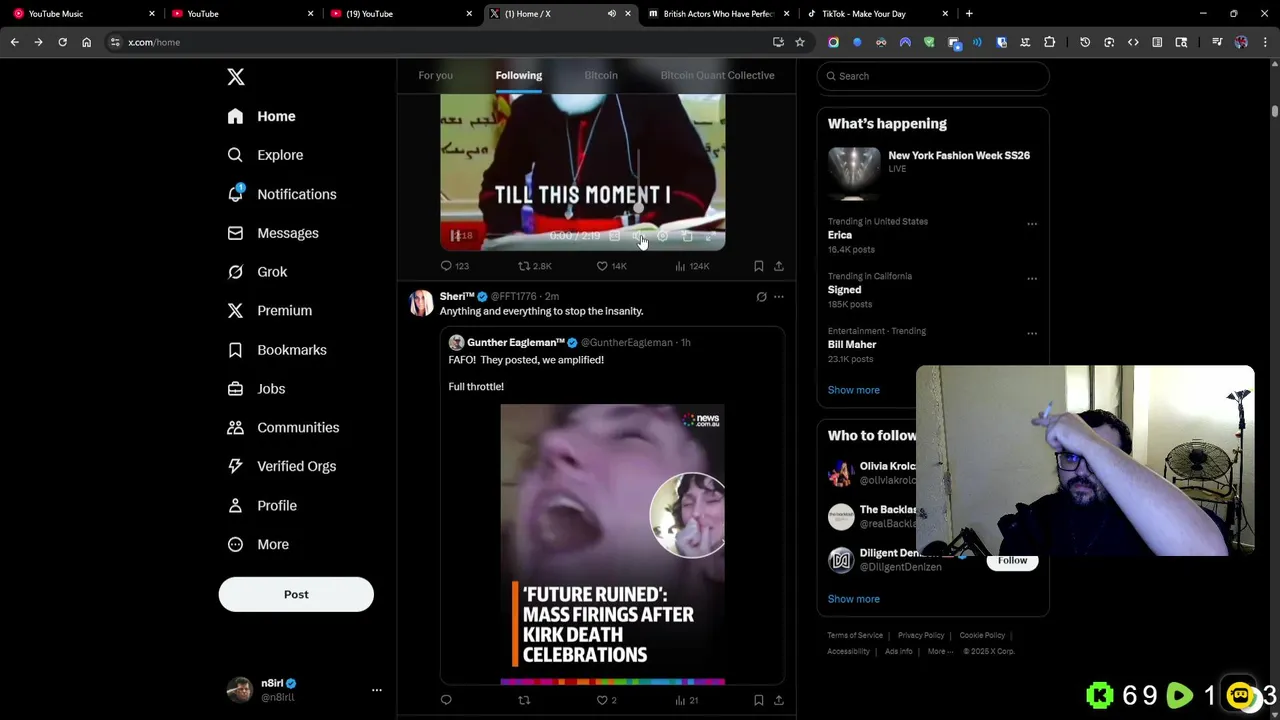Viewport: 1280px width, 720px height.
Task: Open n8irl account options menu
Action: pos(377,690)
